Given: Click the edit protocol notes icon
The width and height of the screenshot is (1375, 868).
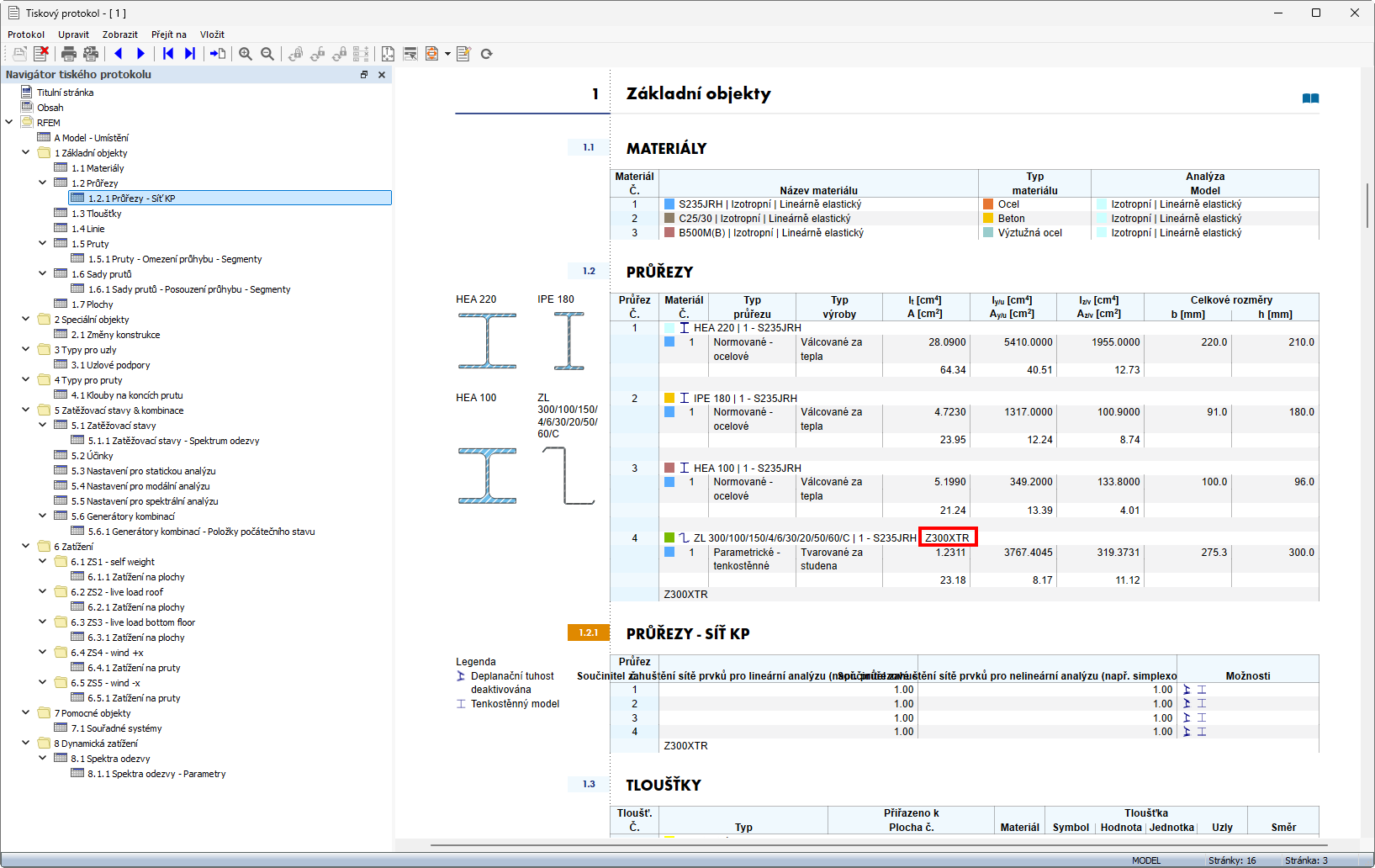Looking at the screenshot, I should (x=463, y=54).
